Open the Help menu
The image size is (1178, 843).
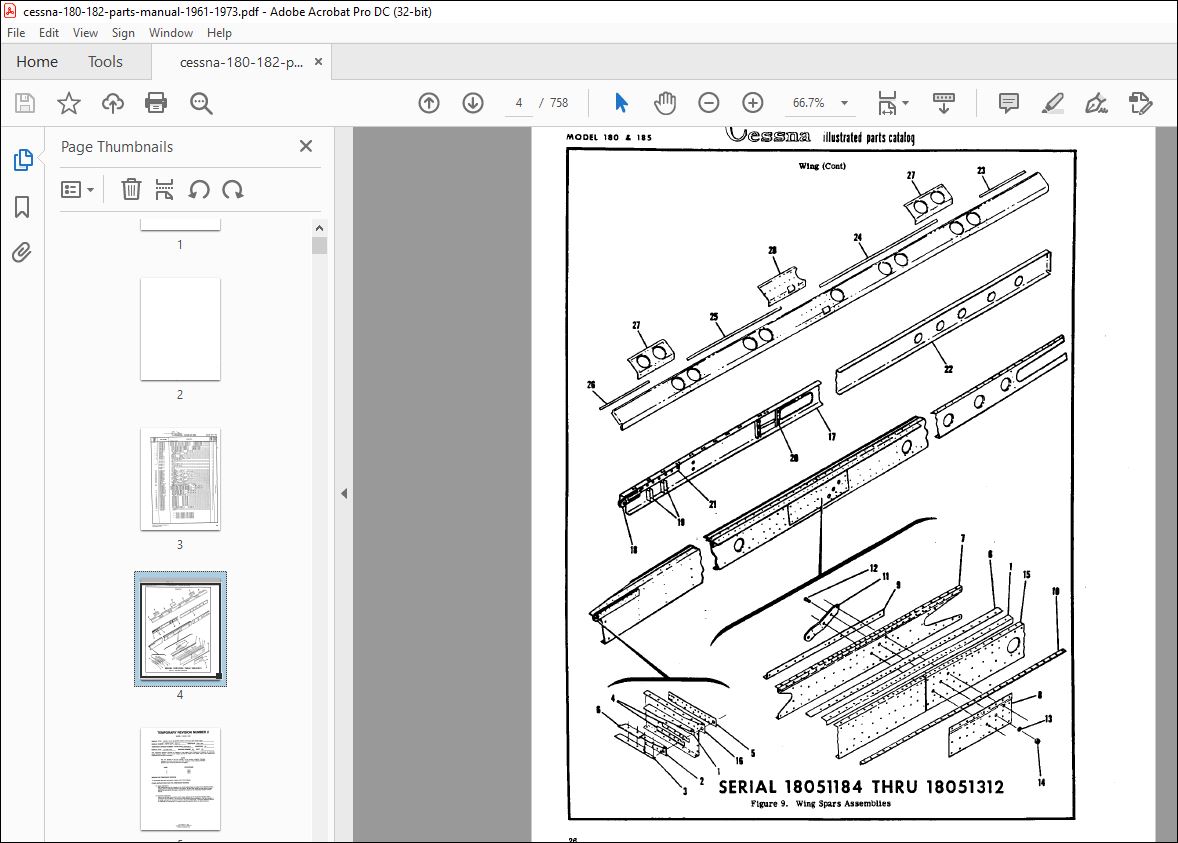click(219, 33)
